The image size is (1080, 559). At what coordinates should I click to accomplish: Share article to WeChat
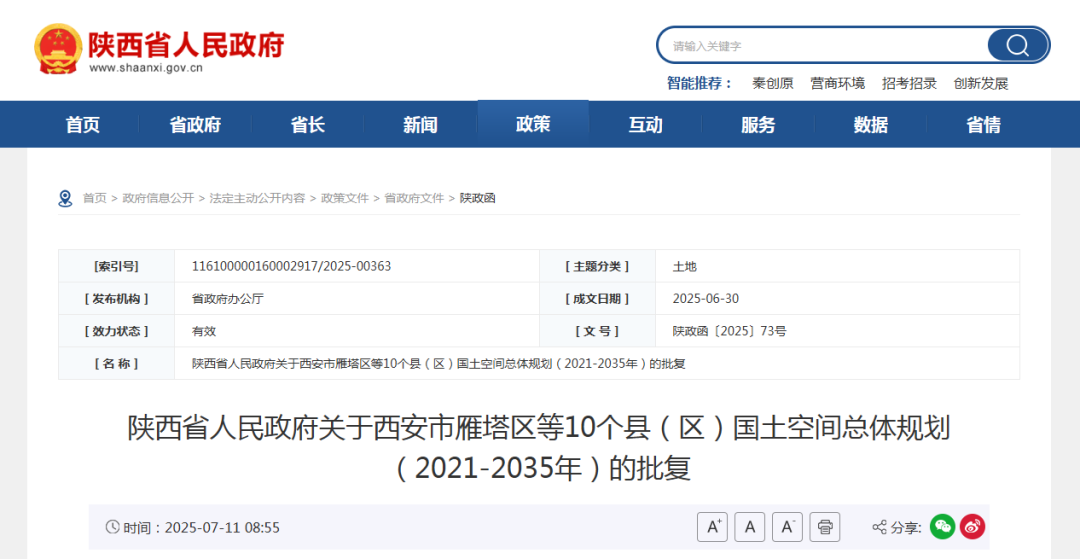pos(942,527)
